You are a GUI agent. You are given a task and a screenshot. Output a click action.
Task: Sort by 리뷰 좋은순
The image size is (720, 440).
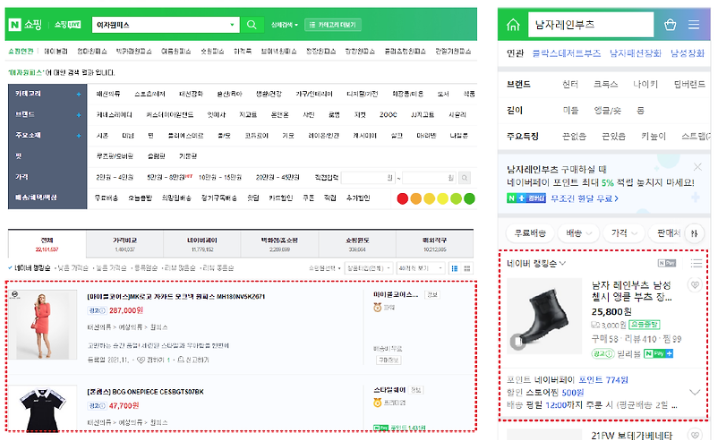coord(217,268)
